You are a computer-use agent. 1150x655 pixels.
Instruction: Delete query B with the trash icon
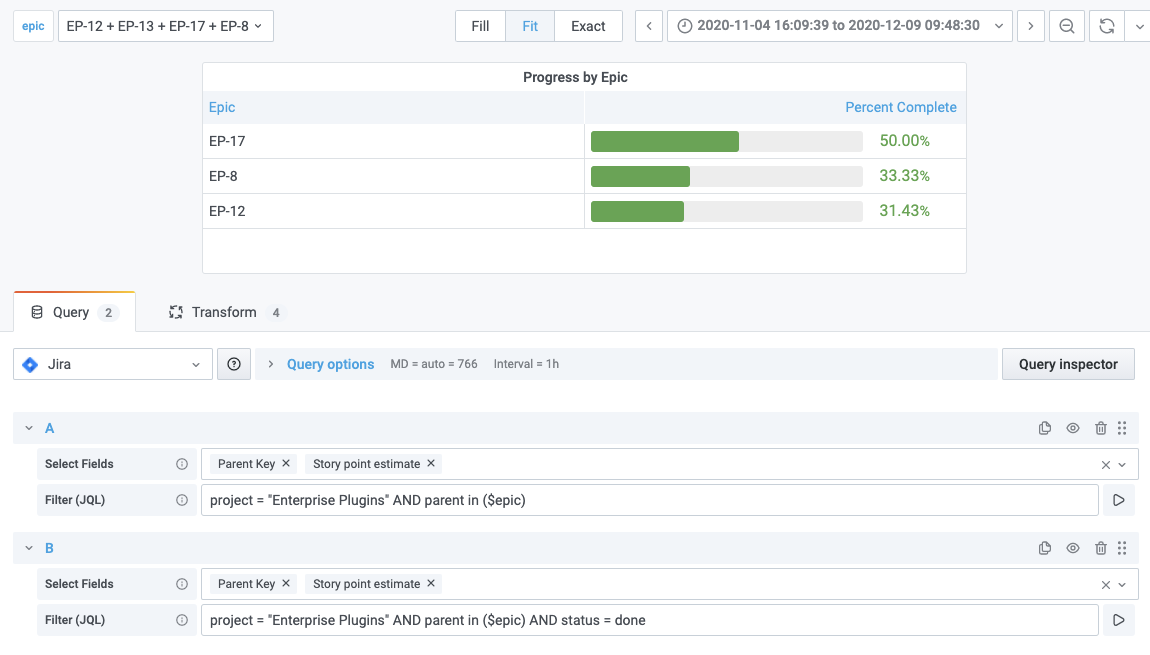pyautogui.click(x=1101, y=547)
